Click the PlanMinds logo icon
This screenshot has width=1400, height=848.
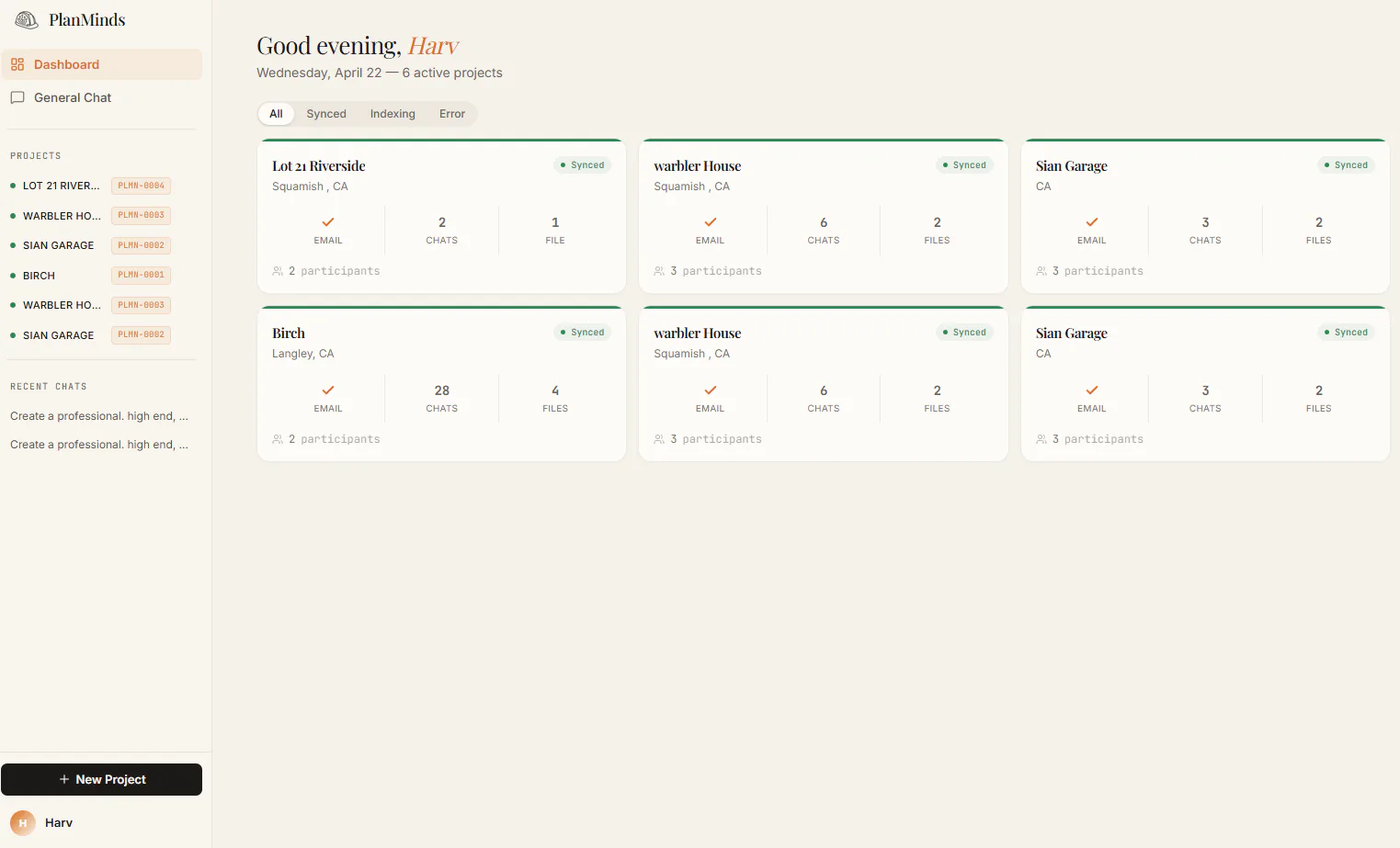point(27,19)
